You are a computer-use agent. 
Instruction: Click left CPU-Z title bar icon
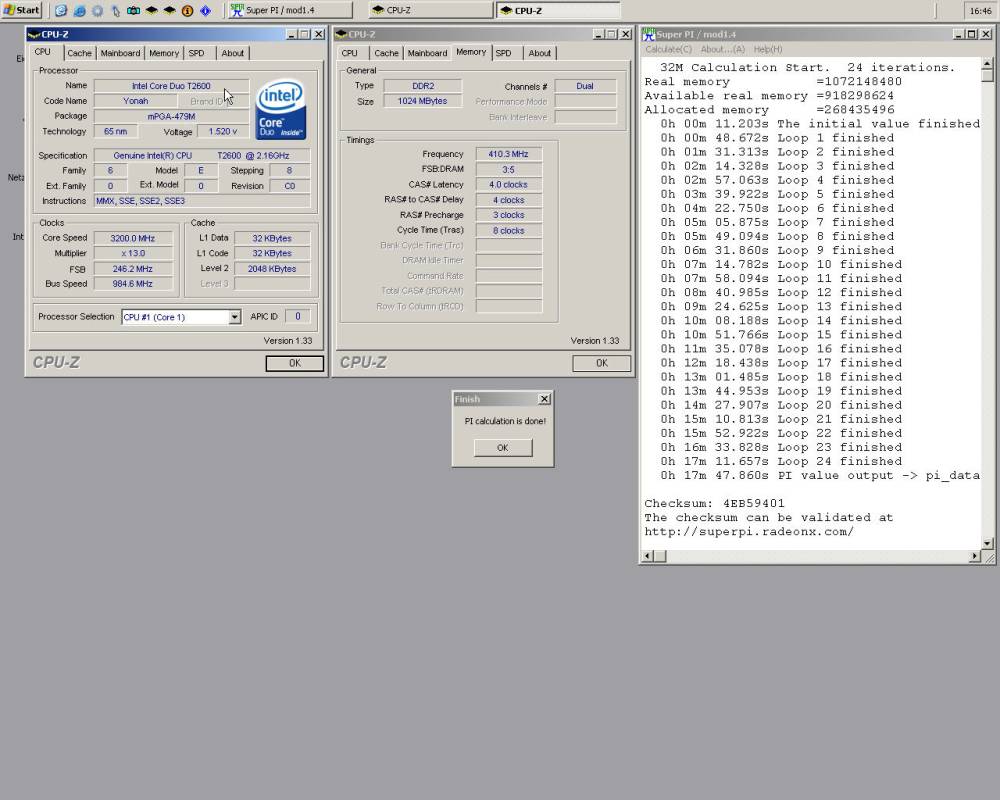[34, 34]
